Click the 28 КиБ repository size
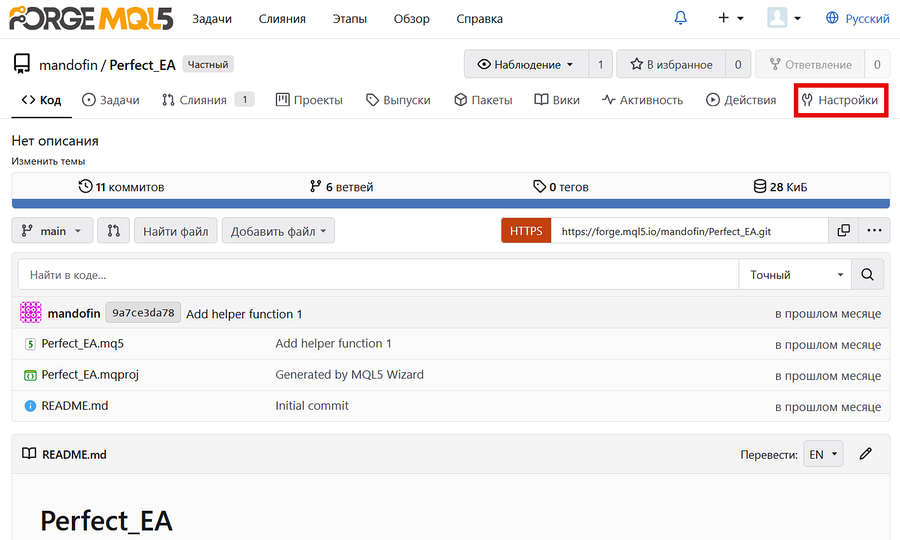Image resolution: width=900 pixels, height=540 pixels. tap(780, 187)
